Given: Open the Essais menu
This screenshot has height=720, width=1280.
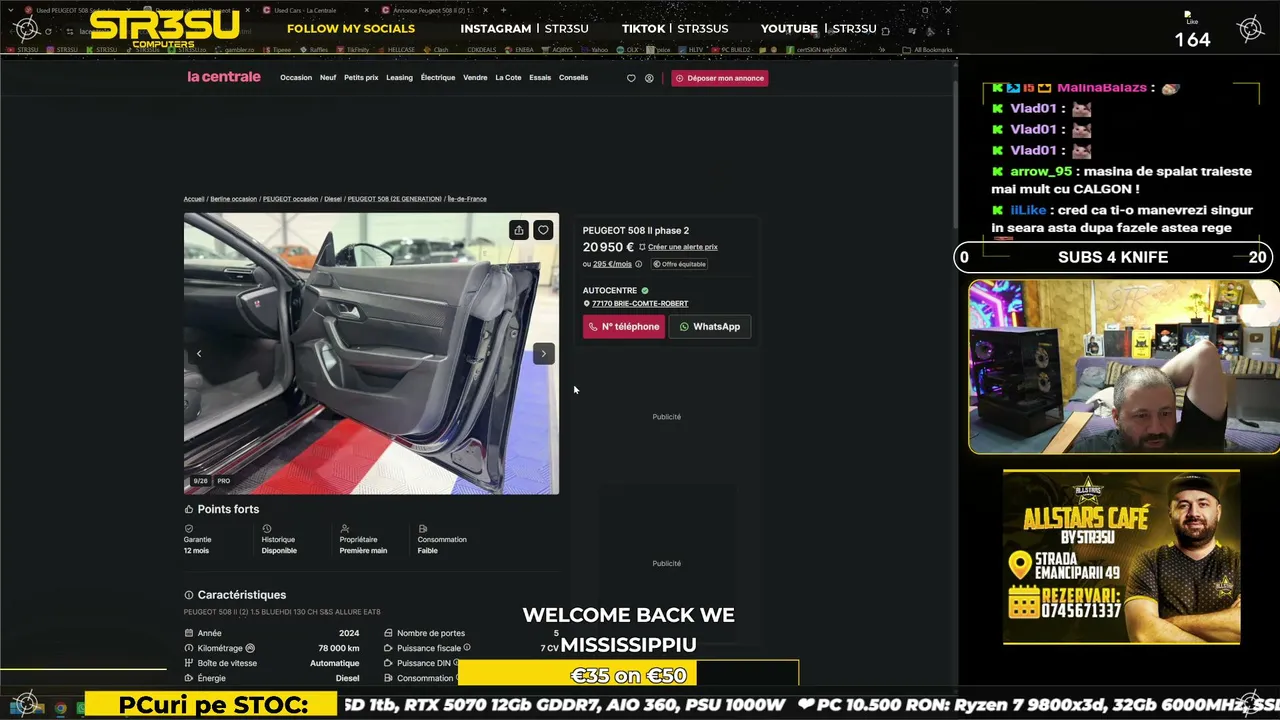Looking at the screenshot, I should (540, 78).
